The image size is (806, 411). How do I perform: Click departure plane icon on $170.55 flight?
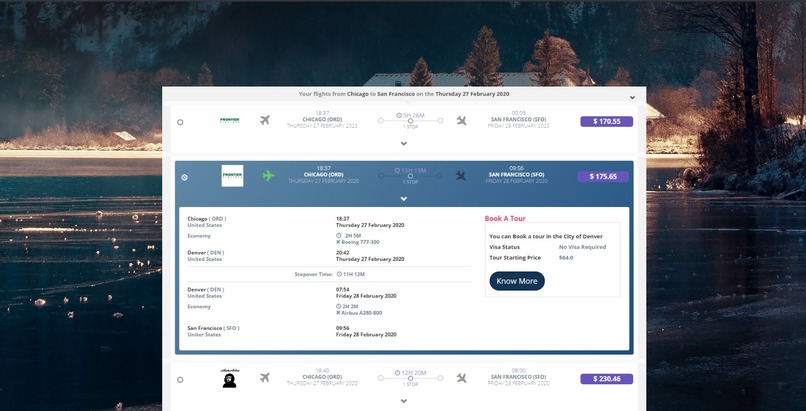click(265, 120)
